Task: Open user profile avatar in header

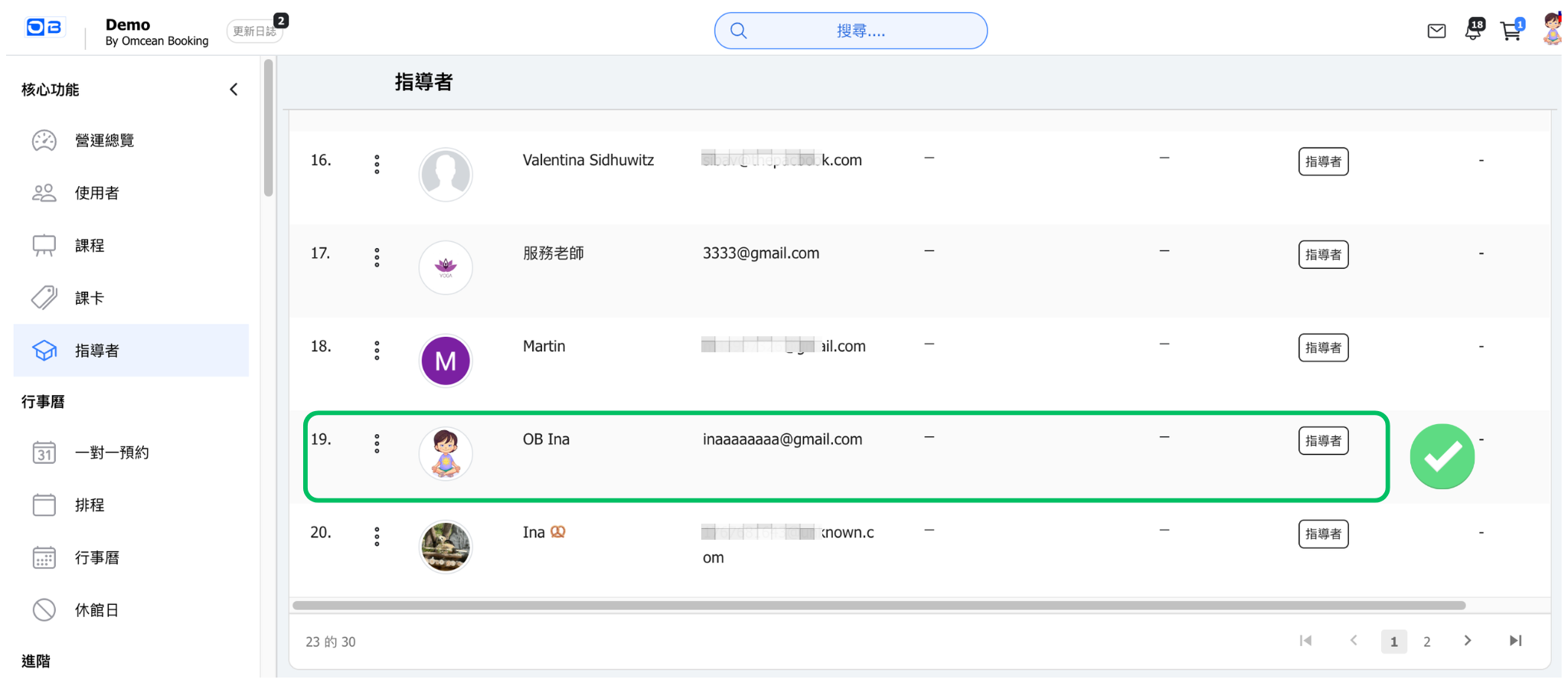Action: pos(1552,29)
